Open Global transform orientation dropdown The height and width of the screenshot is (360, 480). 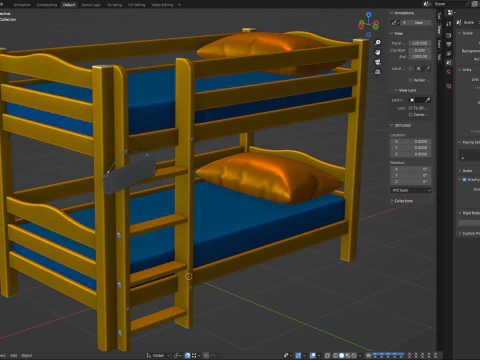tap(158, 355)
